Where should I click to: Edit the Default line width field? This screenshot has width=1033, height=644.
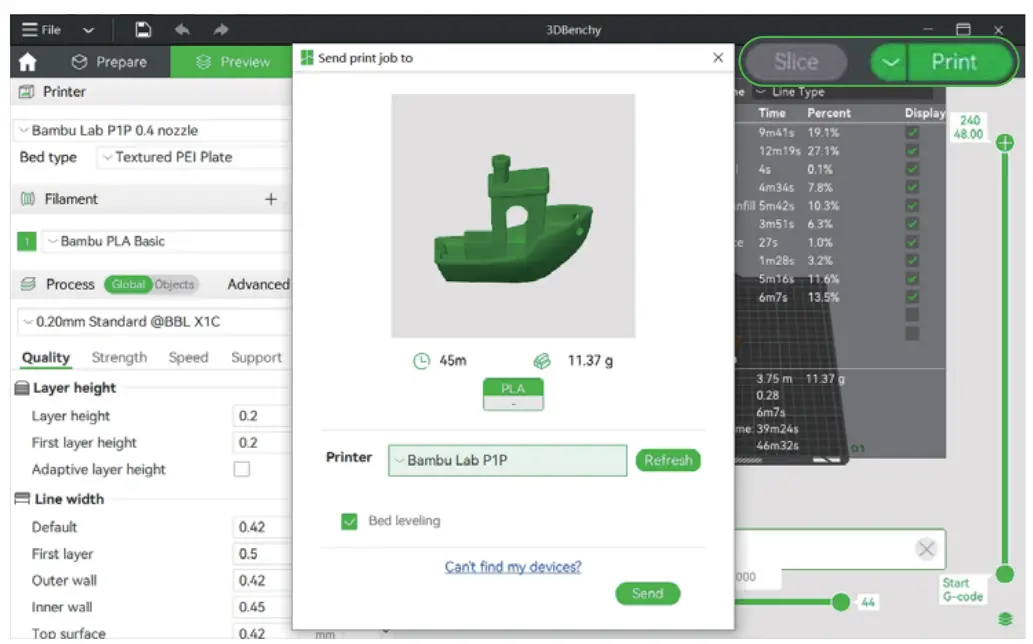point(262,527)
